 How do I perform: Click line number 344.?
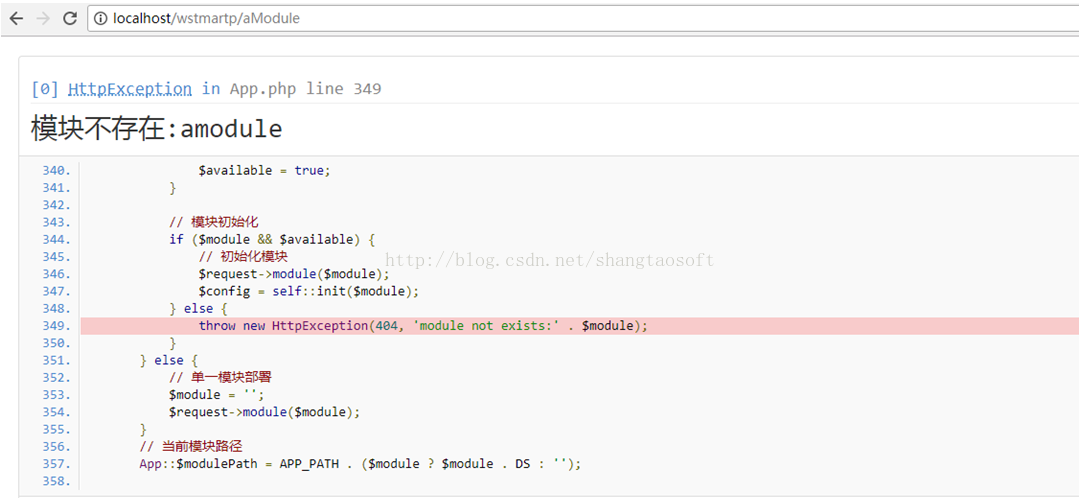coord(56,239)
